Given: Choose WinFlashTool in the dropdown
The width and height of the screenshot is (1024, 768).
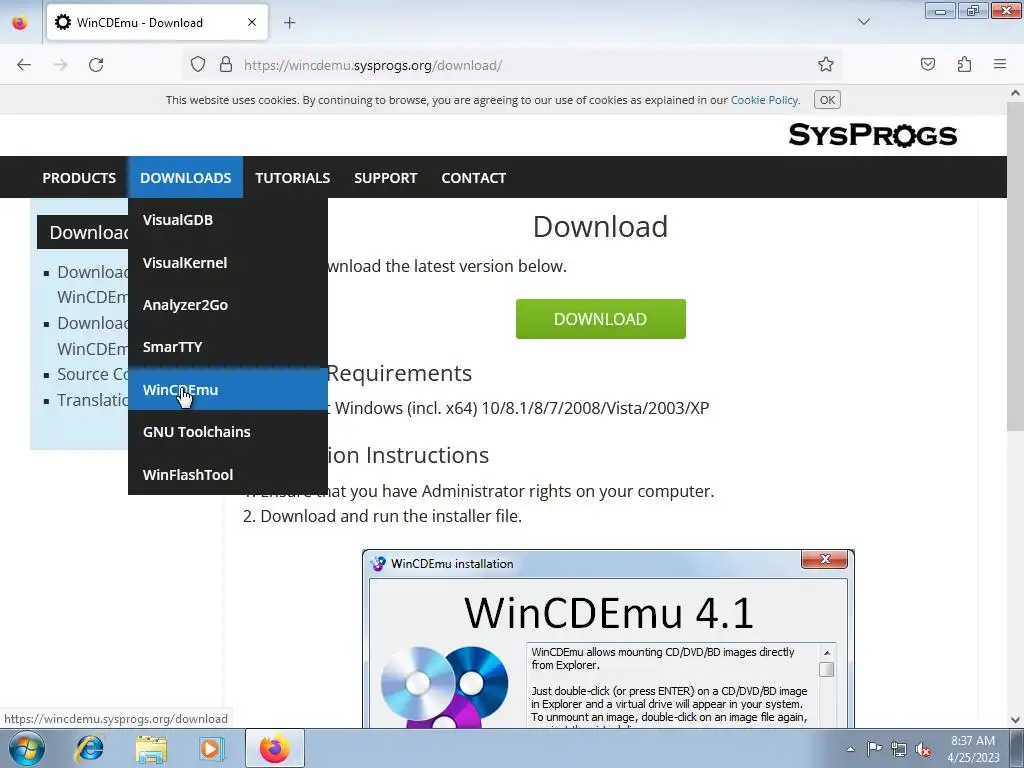Looking at the screenshot, I should pyautogui.click(x=227, y=475).
